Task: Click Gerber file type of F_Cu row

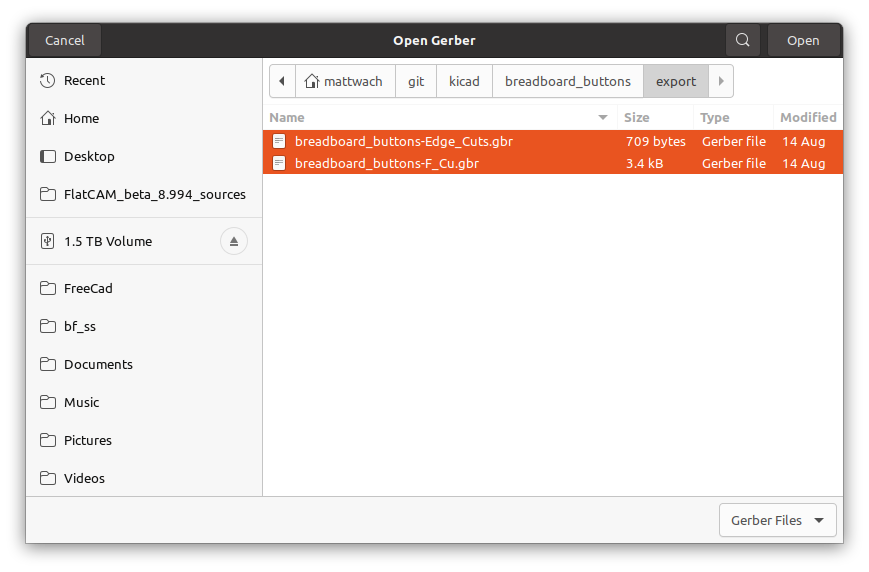Action: pos(734,164)
